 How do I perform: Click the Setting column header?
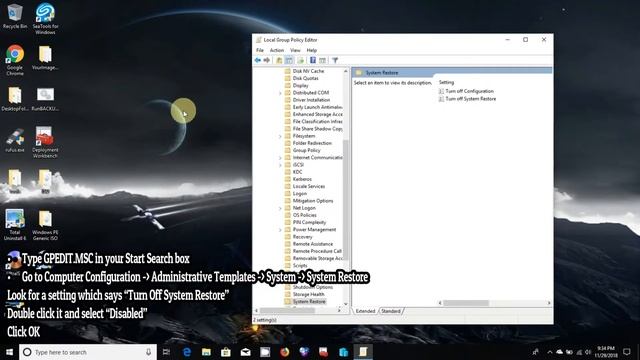[446, 82]
